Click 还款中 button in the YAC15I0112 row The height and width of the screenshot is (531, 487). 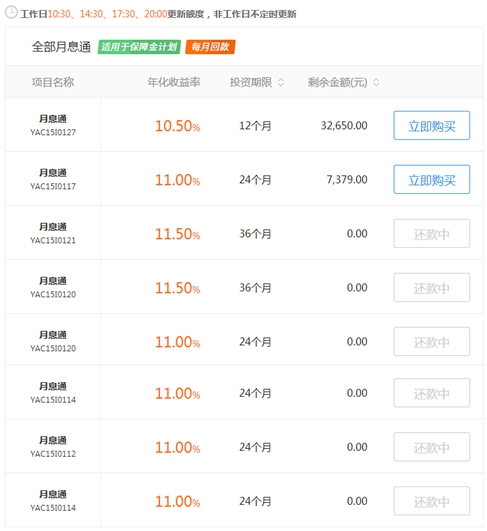(x=431, y=447)
